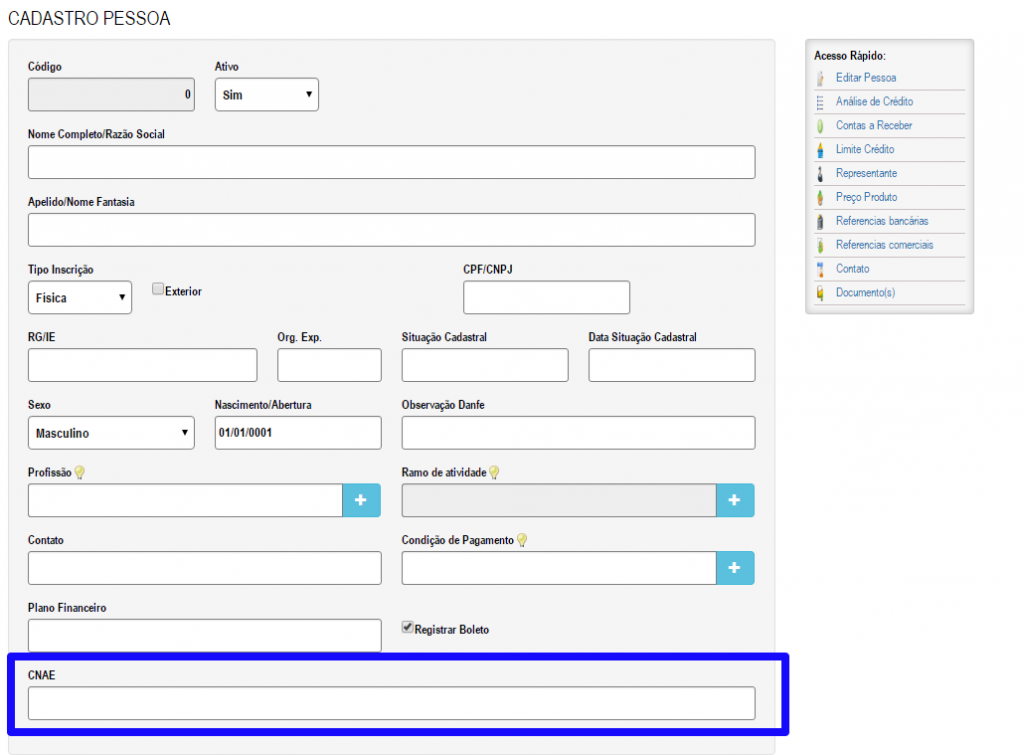Open Análise de Crédito from quick access
This screenshot has height=755, width=1024.
874,102
